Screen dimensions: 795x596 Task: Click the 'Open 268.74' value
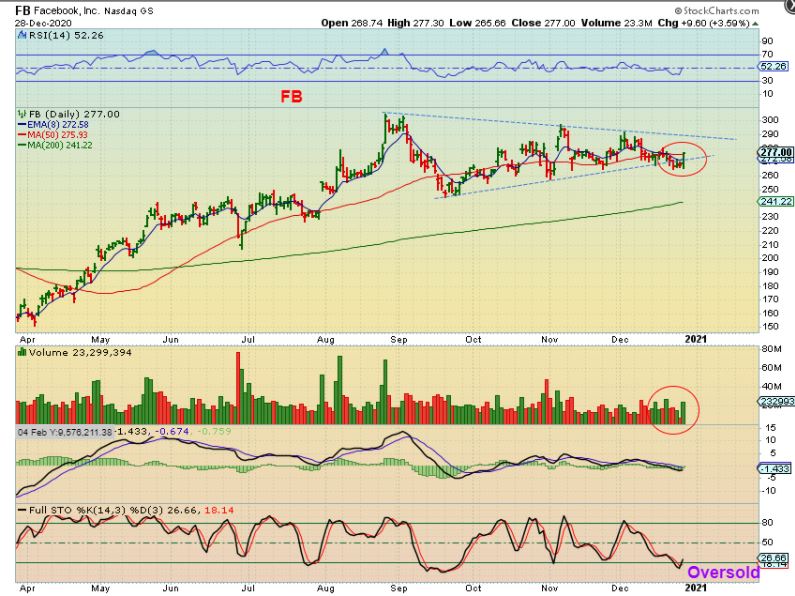(x=352, y=23)
